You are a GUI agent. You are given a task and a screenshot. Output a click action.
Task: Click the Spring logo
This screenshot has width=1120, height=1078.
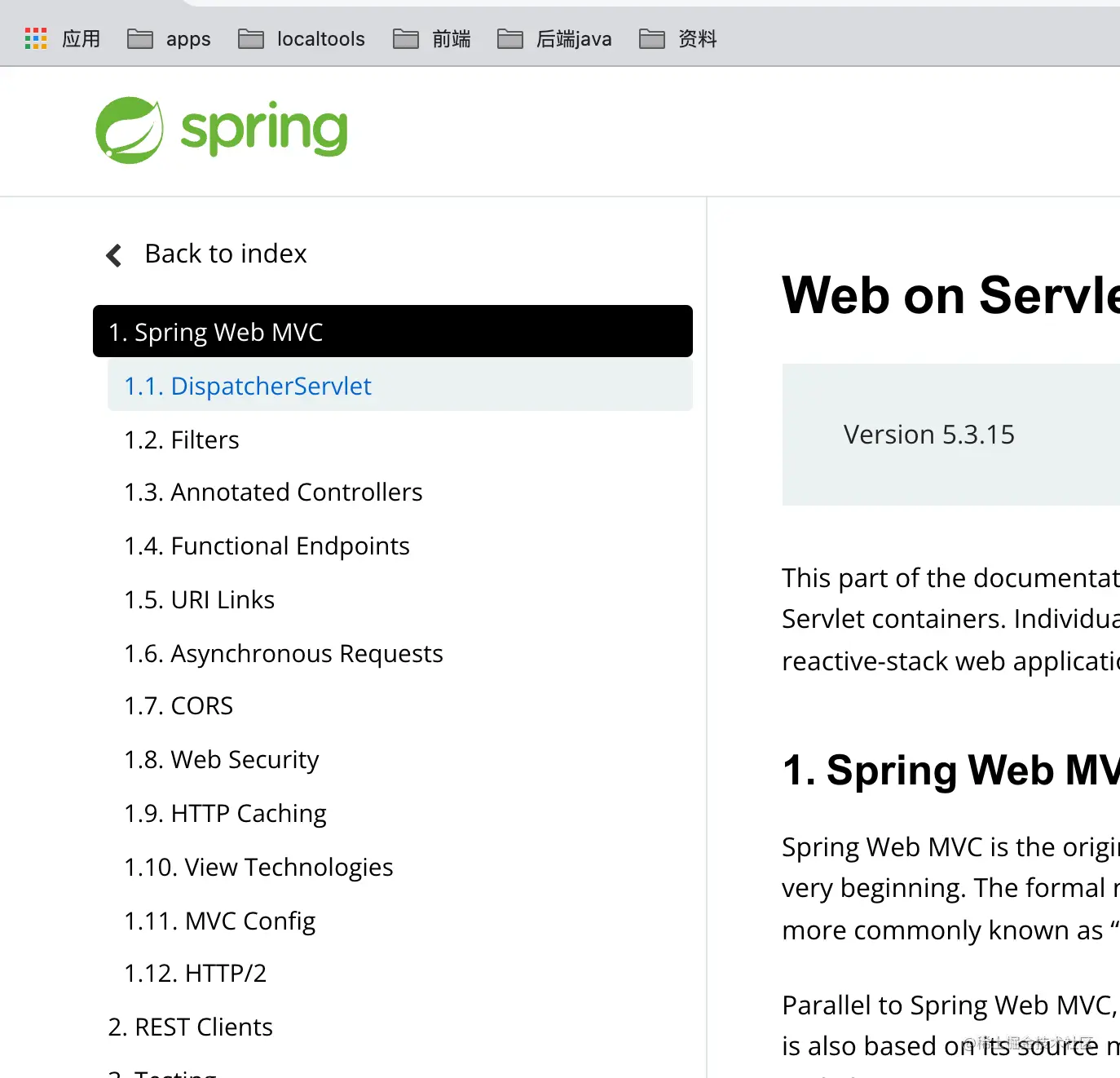[x=222, y=130]
